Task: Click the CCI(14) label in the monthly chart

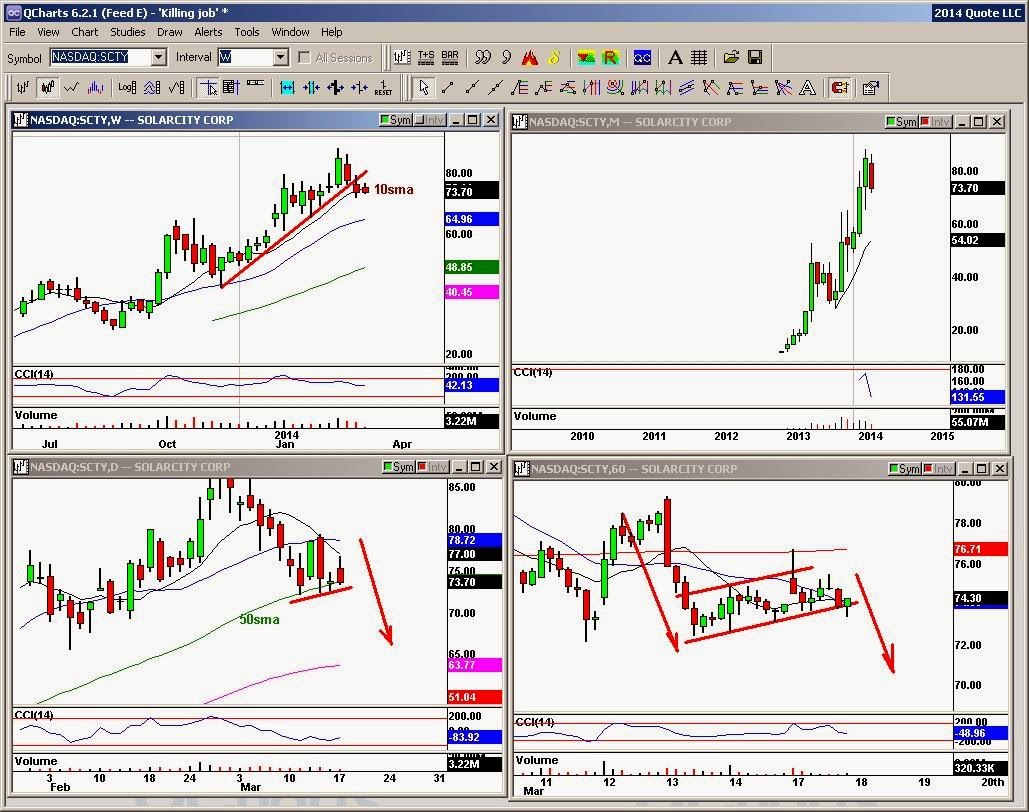Action: [533, 372]
